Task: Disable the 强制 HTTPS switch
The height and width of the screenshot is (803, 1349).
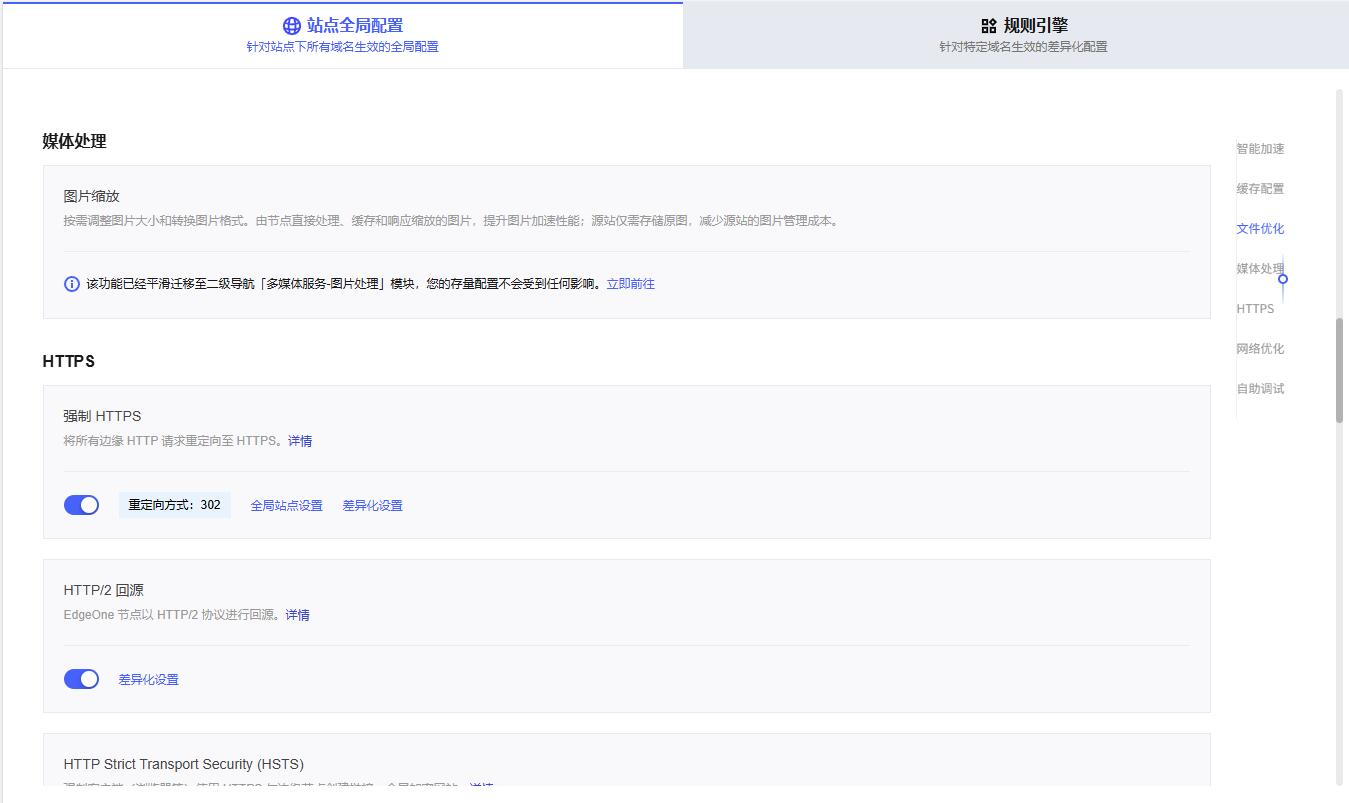Action: (x=81, y=505)
